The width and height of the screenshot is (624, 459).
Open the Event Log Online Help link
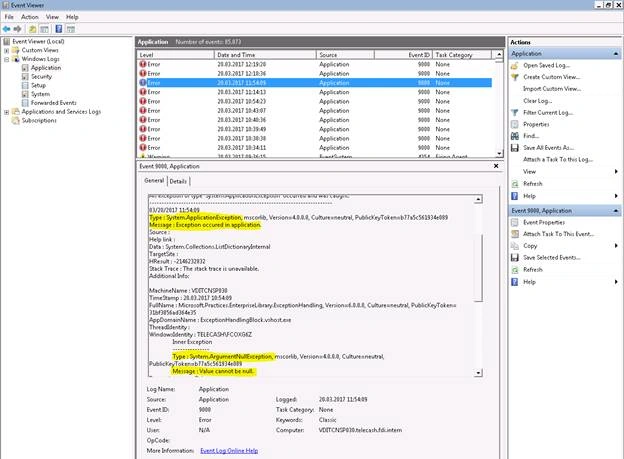coord(229,451)
